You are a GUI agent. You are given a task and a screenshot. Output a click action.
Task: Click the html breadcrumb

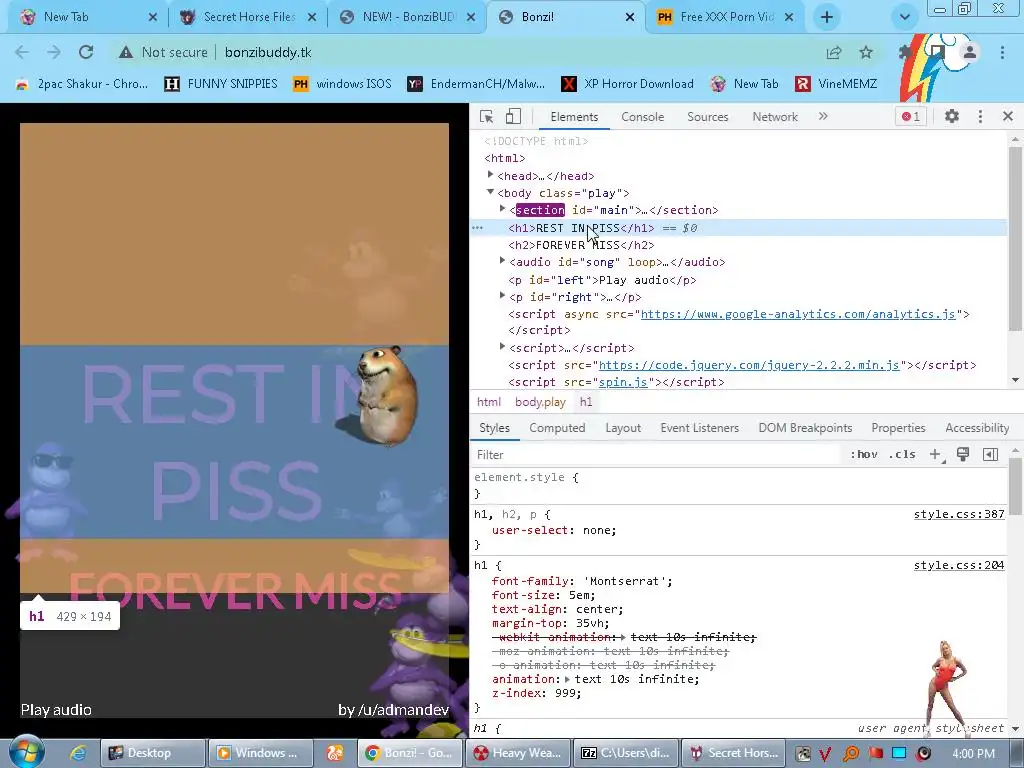tap(488, 402)
